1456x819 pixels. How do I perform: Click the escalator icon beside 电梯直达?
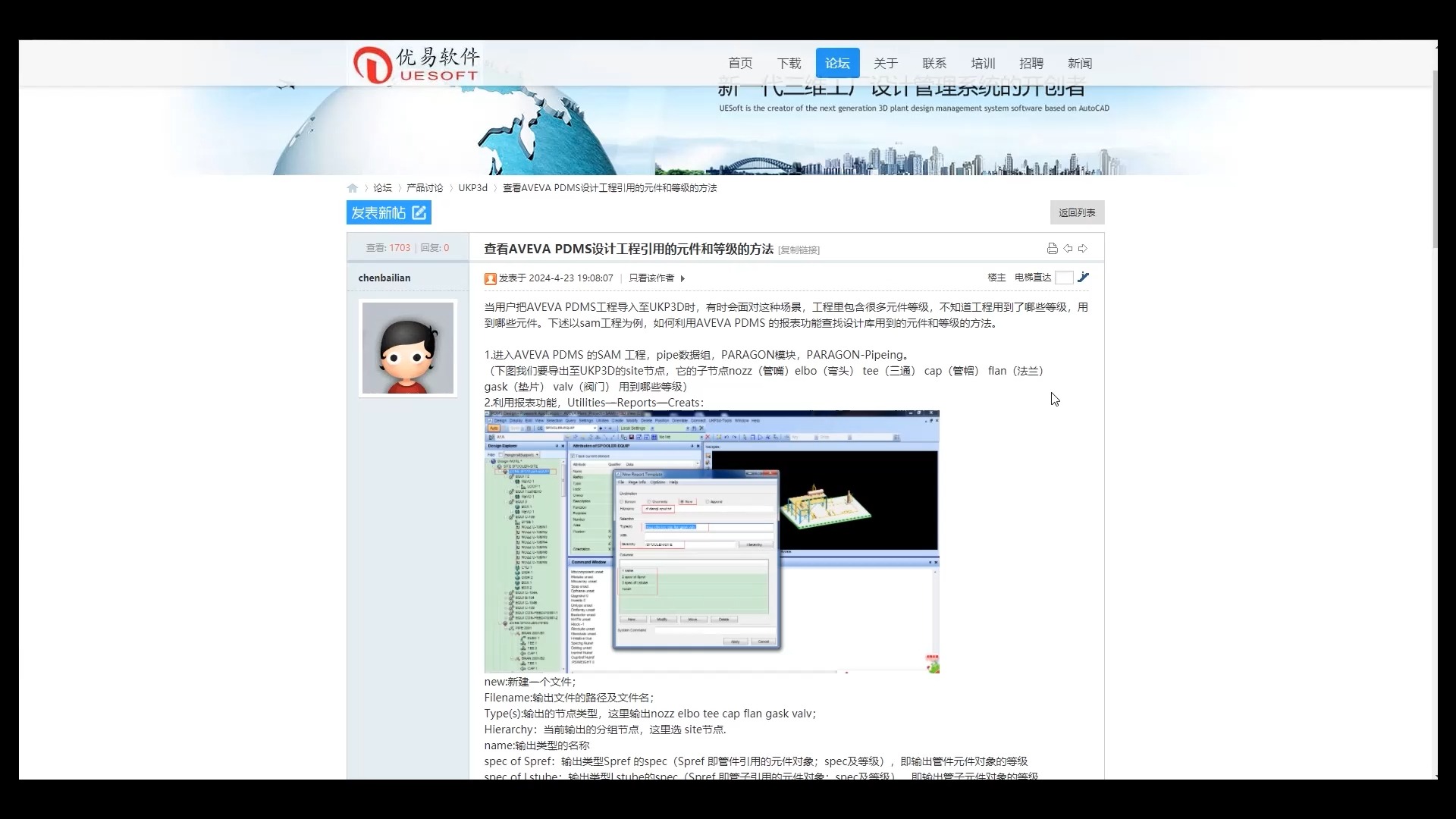[x=1084, y=278]
